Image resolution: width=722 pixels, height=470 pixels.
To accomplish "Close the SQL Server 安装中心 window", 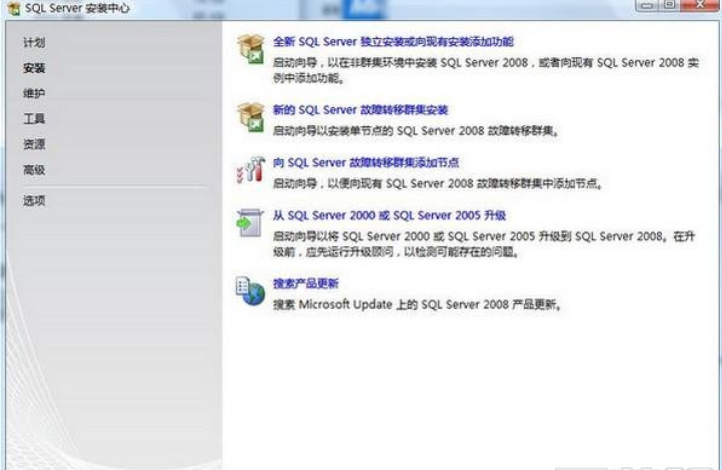I will pyautogui.click(x=699, y=5).
